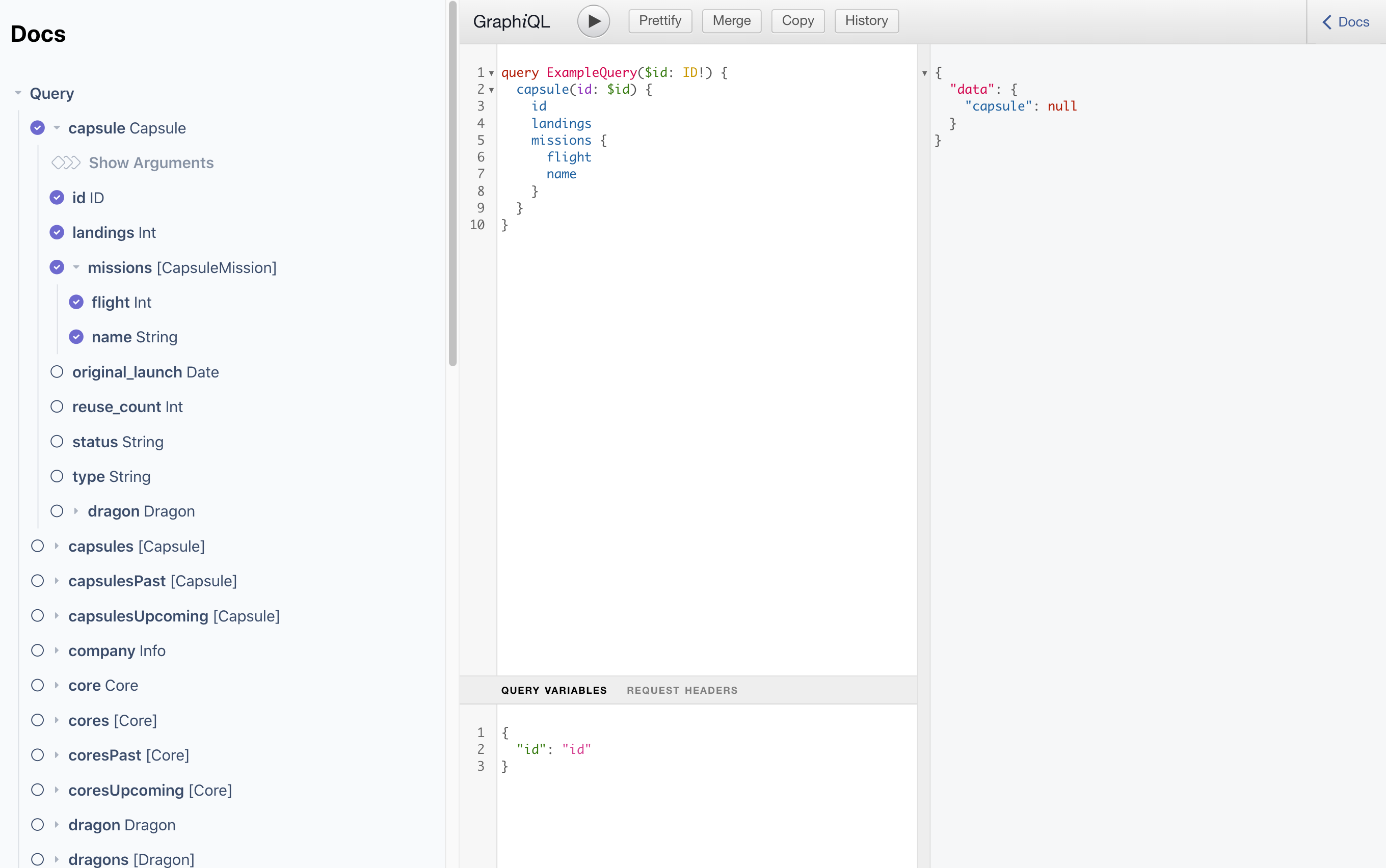Expand the company Info node
Image resolution: width=1386 pixels, height=868 pixels.
click(x=56, y=650)
